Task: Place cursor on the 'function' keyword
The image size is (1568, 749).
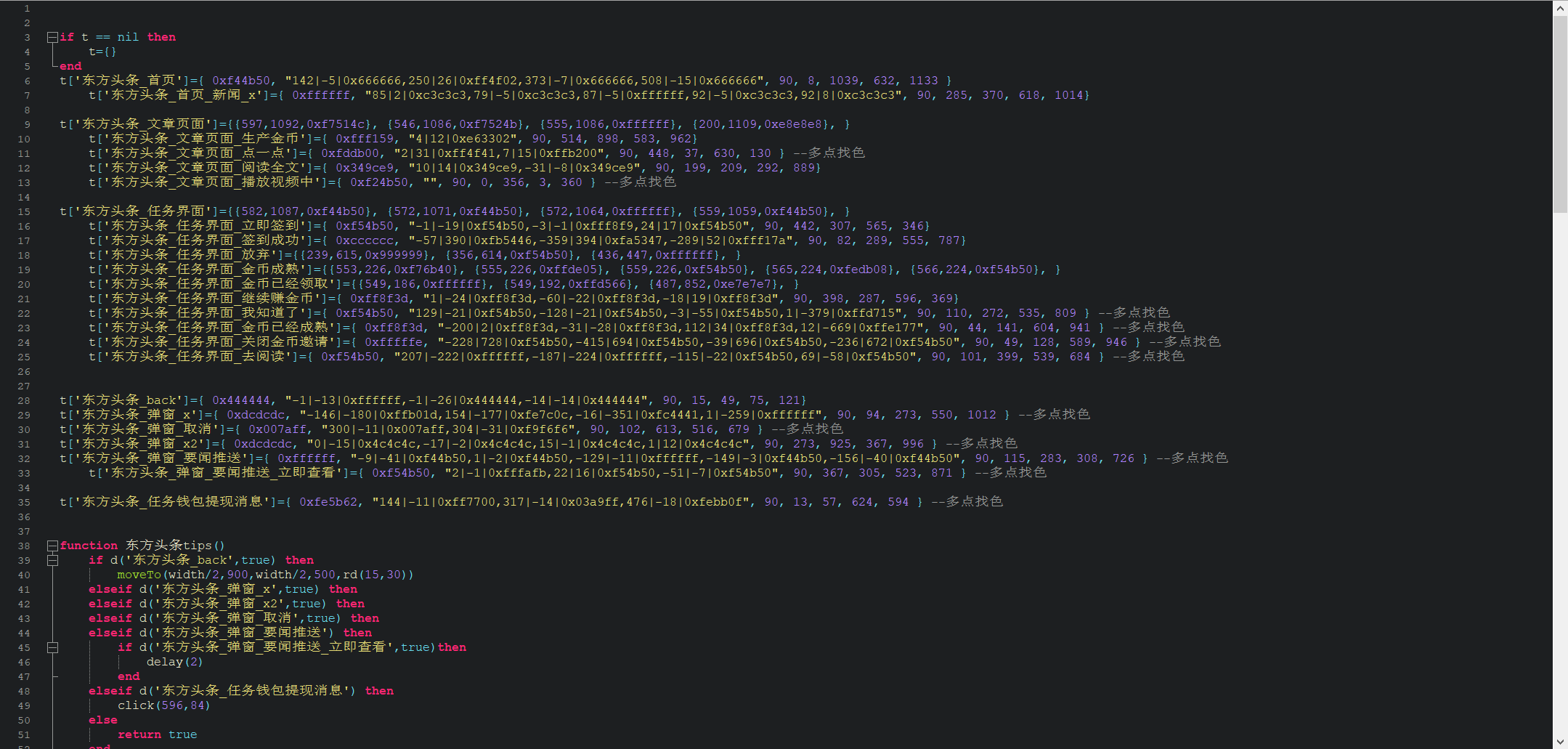Action: pos(89,546)
